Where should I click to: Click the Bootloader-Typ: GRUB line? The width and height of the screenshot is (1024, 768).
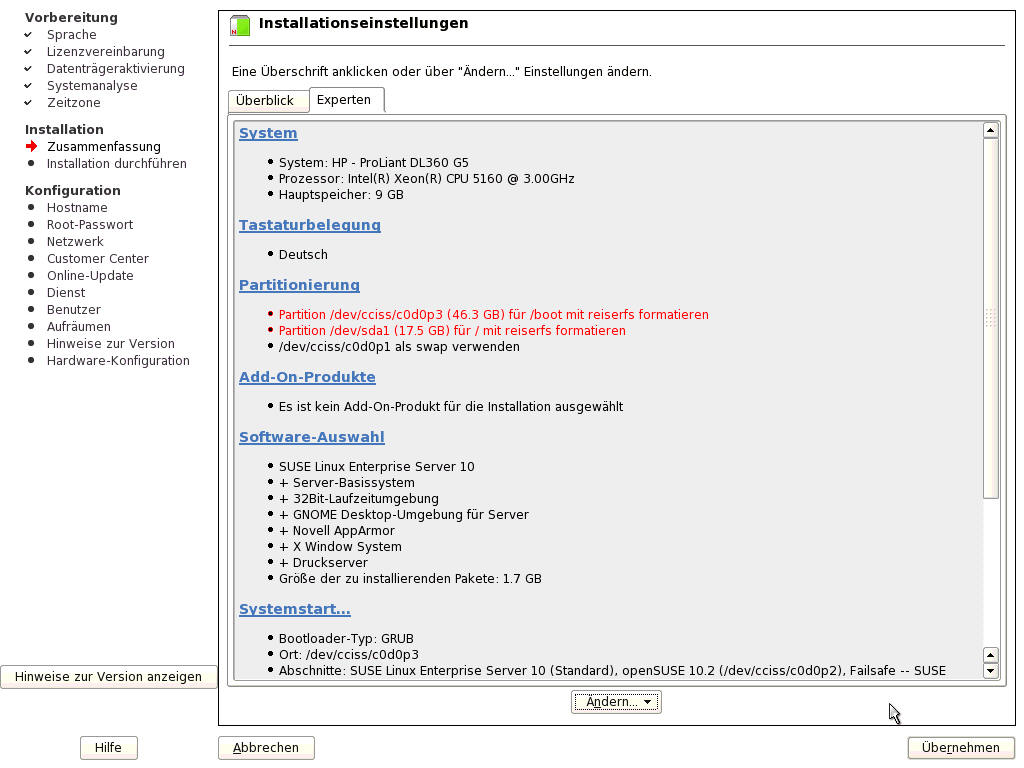point(346,639)
